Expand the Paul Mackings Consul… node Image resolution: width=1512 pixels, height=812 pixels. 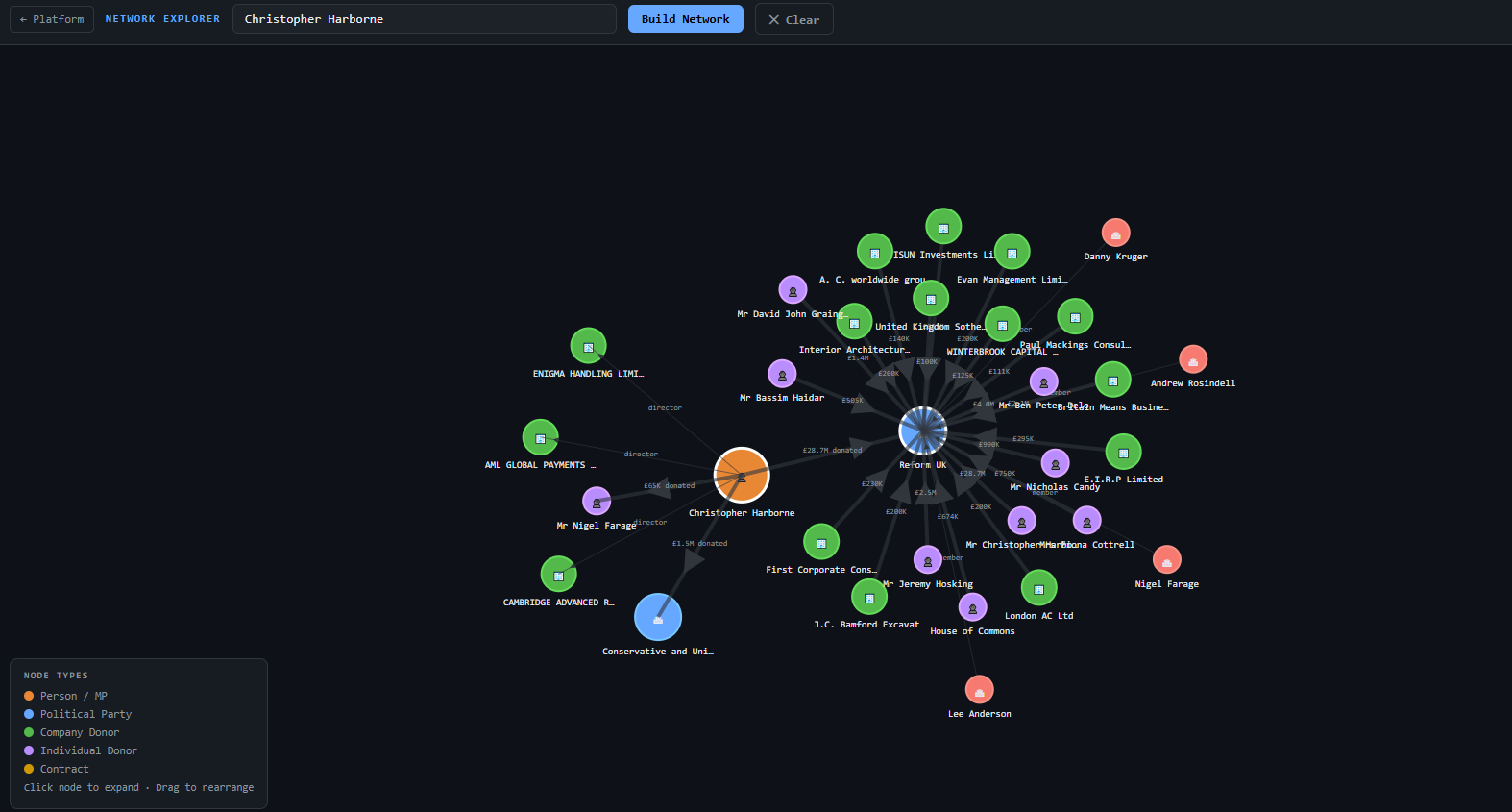pyautogui.click(x=1075, y=316)
